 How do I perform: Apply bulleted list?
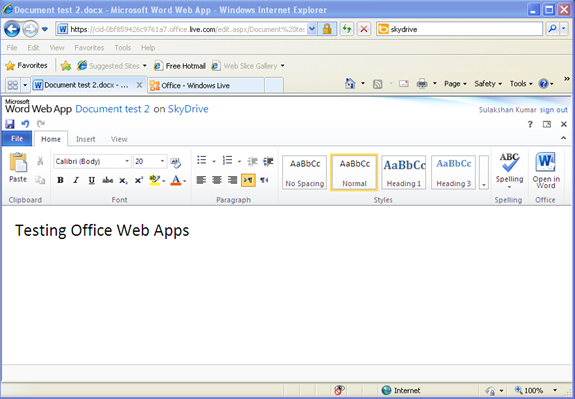click(202, 160)
